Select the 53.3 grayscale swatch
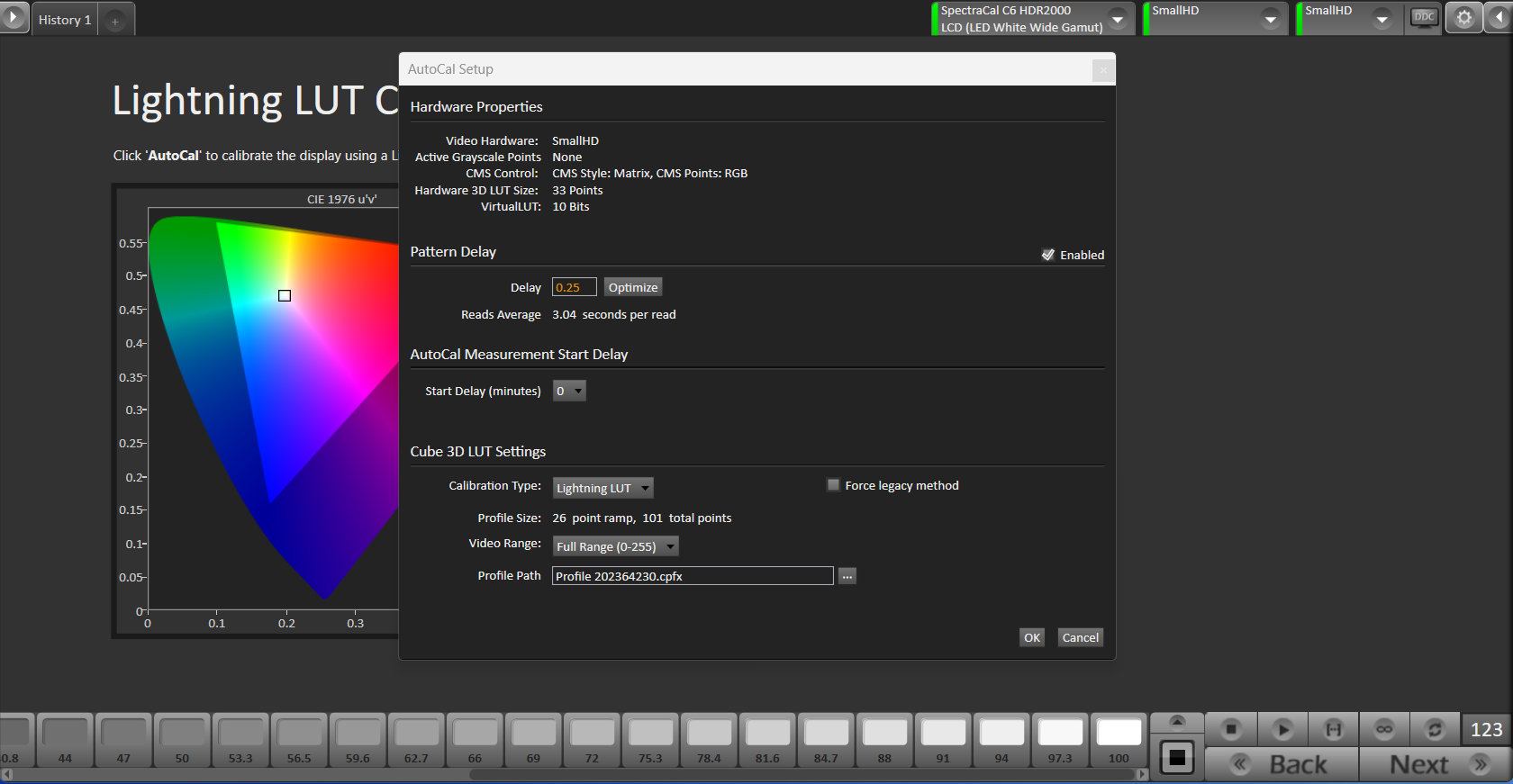 click(x=240, y=741)
